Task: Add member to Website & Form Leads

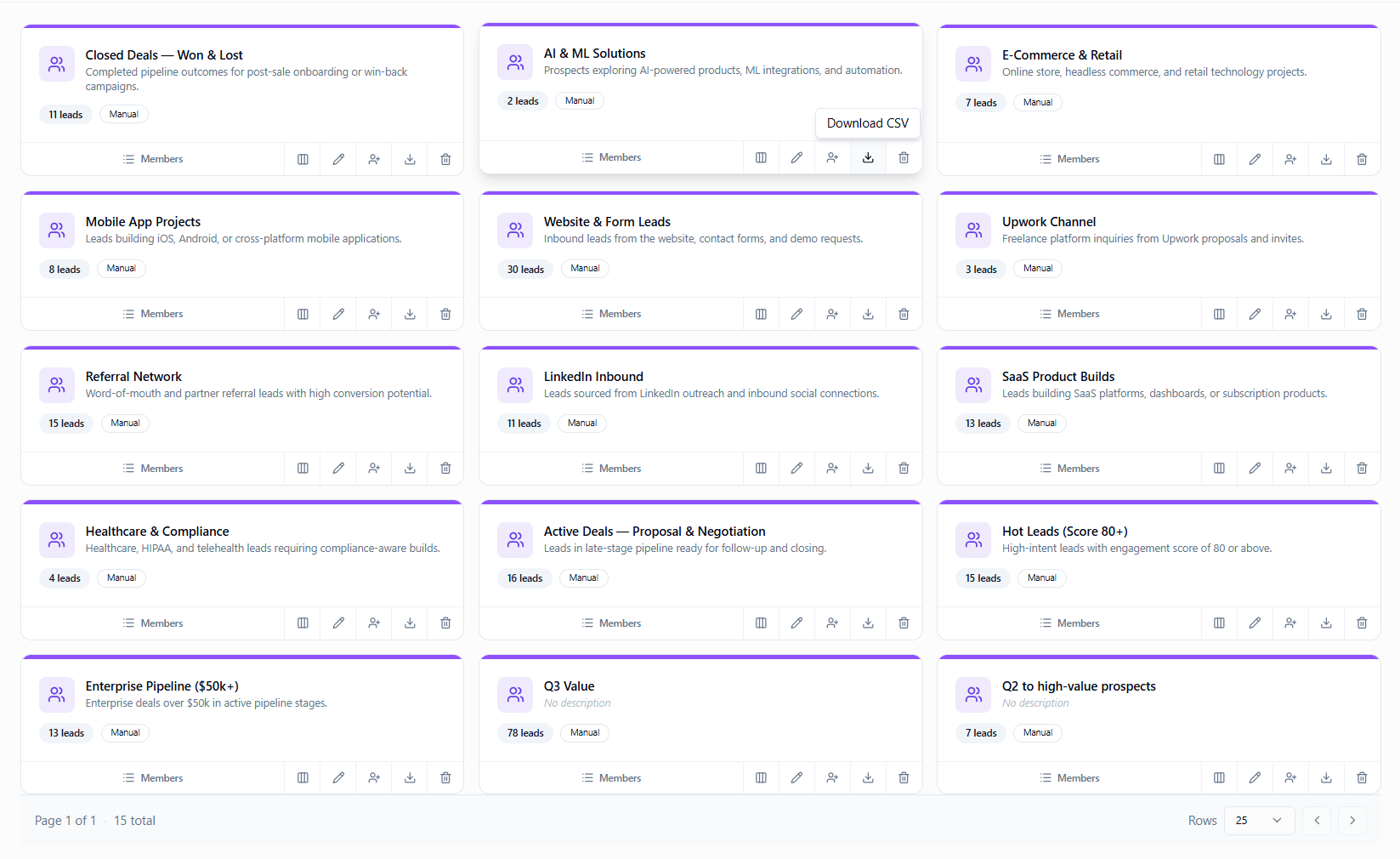Action: coord(832,314)
